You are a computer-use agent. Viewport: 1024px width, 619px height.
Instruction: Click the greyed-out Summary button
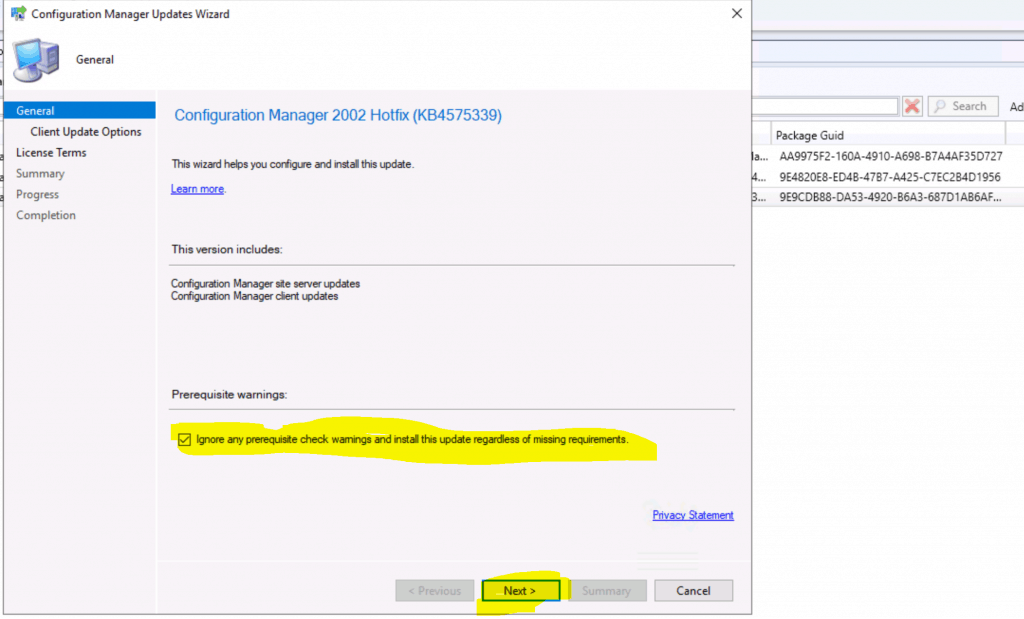click(x=607, y=590)
